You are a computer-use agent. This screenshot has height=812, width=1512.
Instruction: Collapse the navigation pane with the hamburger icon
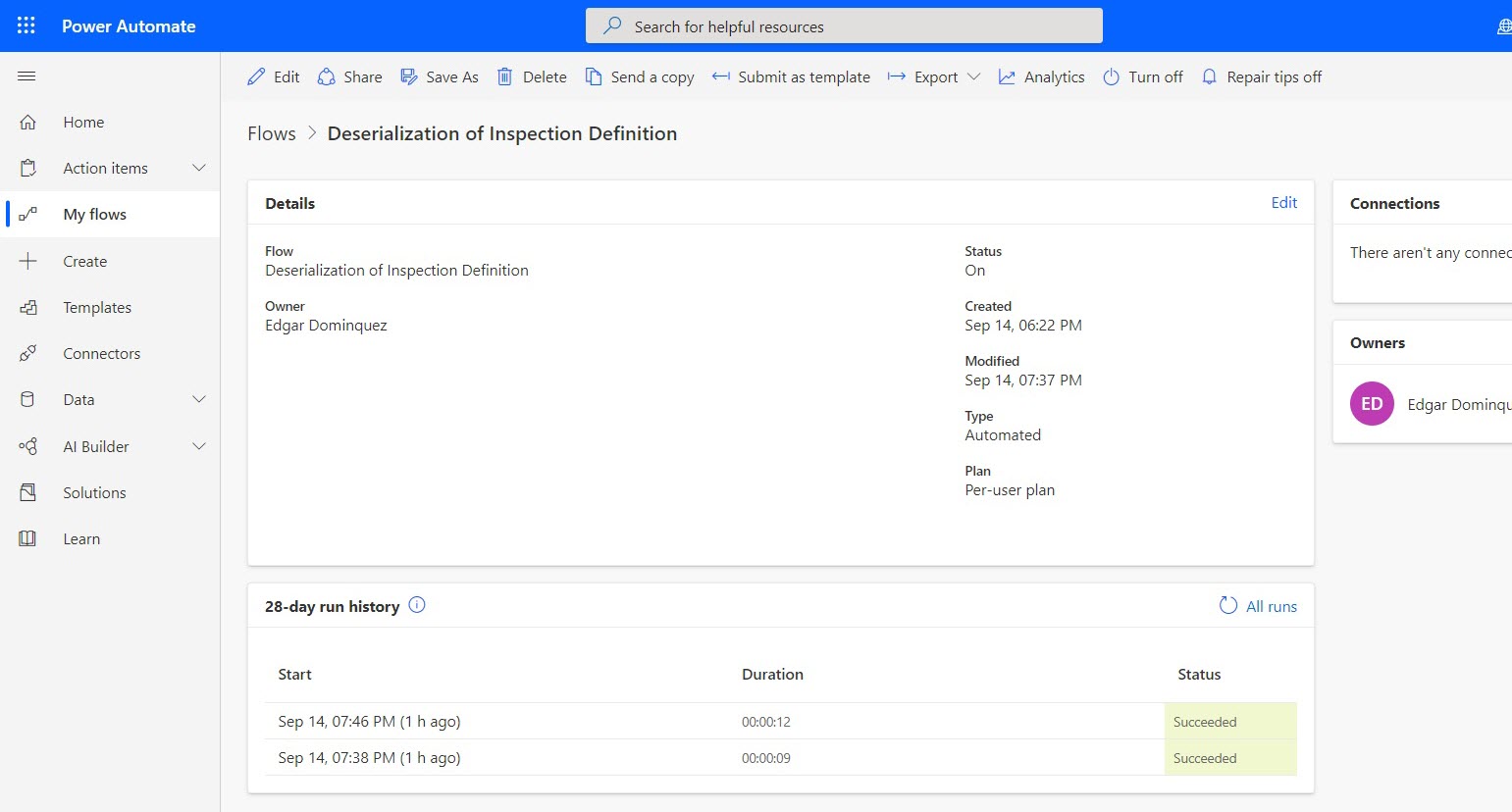click(26, 76)
